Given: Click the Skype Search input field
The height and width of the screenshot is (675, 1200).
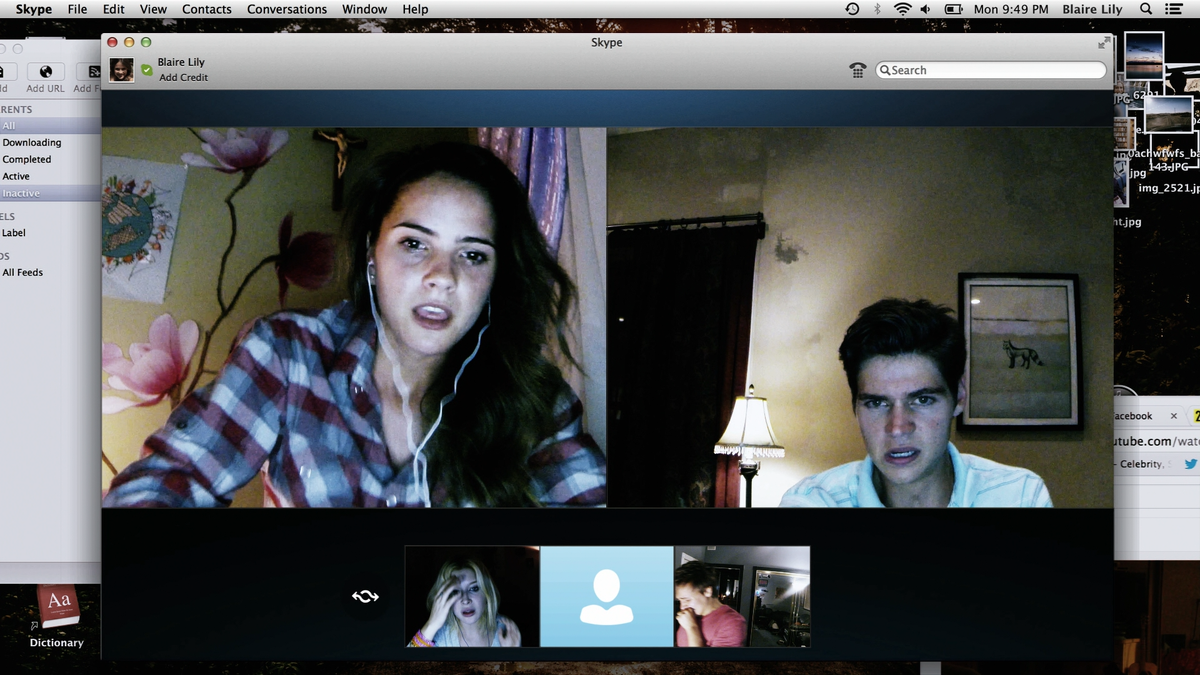Looking at the screenshot, I should (991, 70).
